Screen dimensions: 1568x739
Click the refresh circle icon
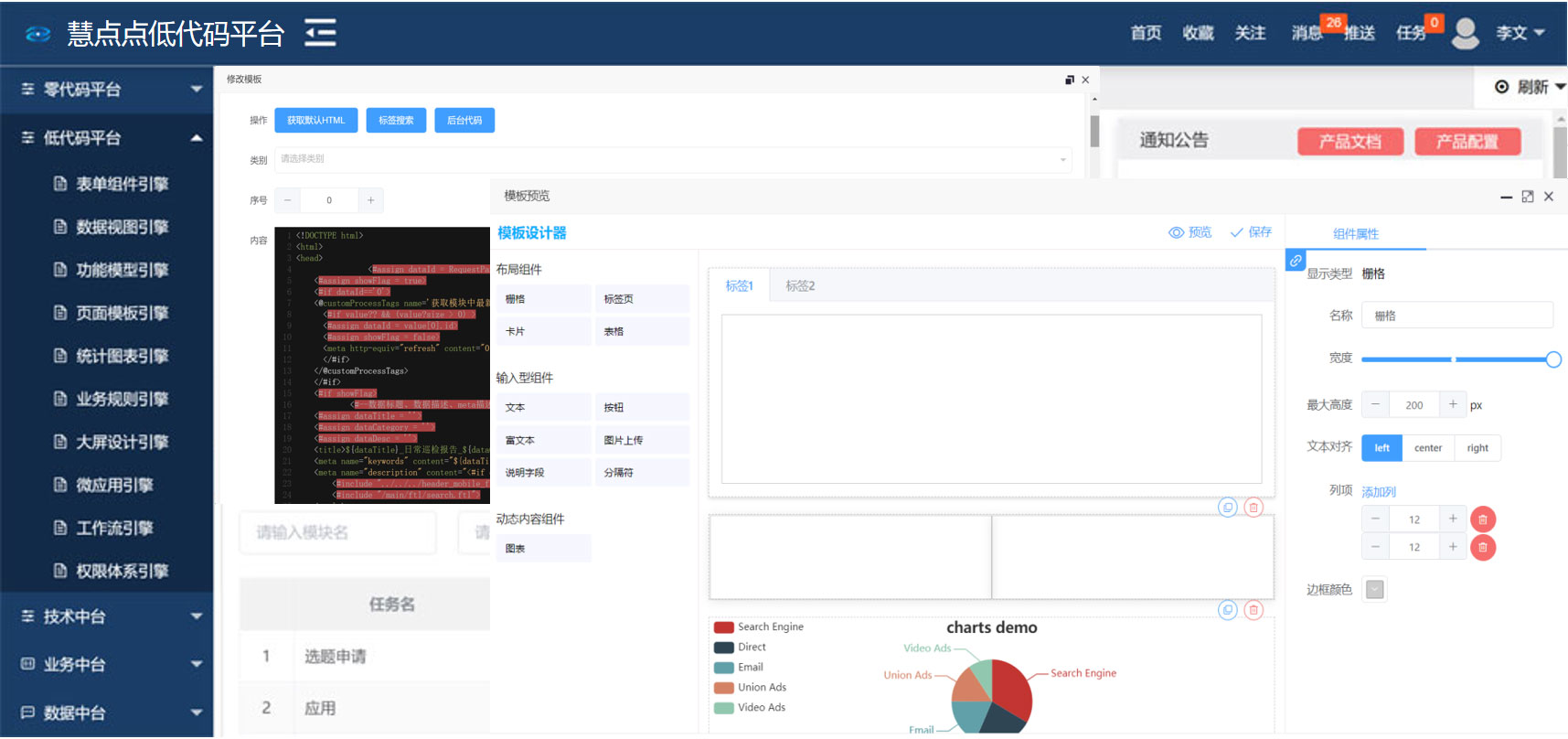tap(1501, 87)
